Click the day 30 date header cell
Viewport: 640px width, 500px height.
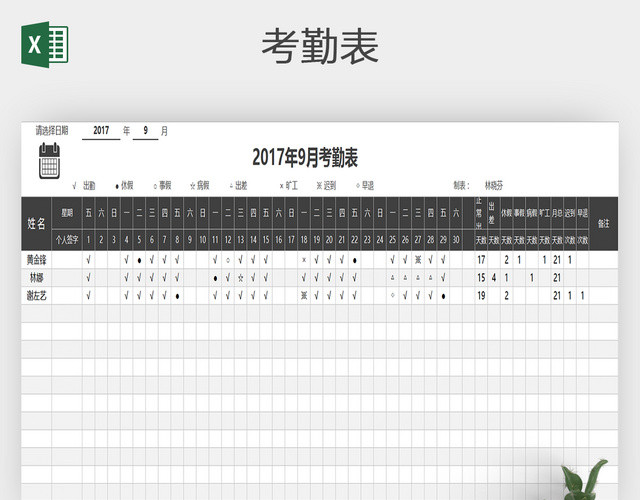456,240
